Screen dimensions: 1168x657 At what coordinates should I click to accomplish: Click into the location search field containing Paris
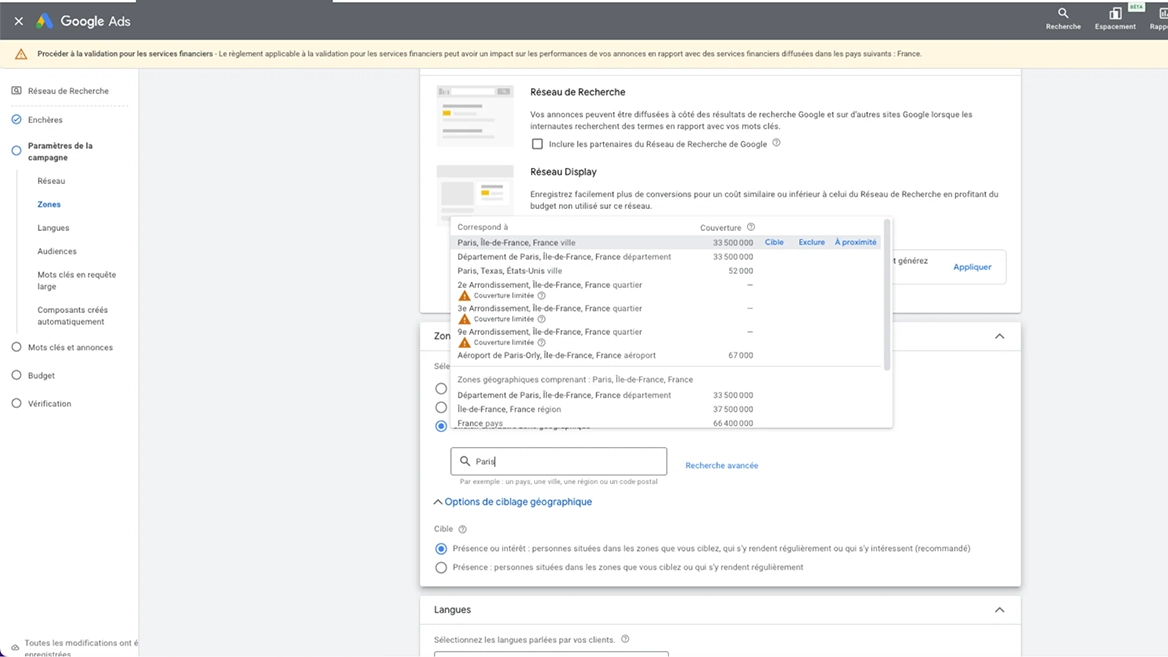point(559,461)
